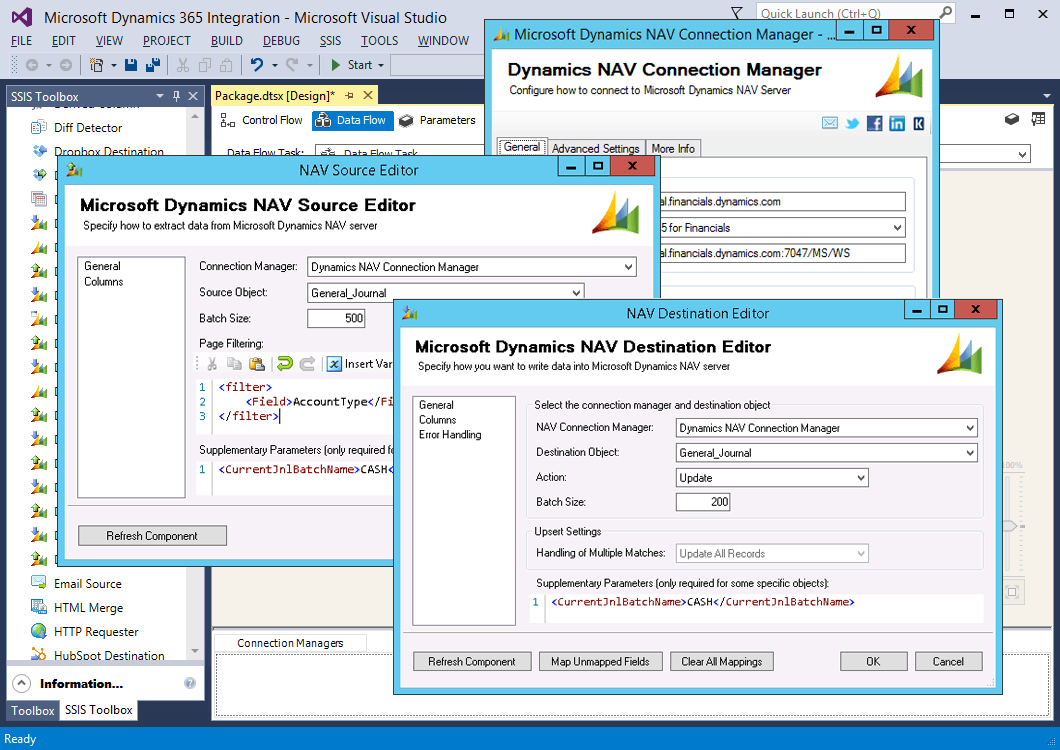Open the SSIS menu
Image resolution: width=1060 pixels, height=750 pixels.
[x=331, y=41]
